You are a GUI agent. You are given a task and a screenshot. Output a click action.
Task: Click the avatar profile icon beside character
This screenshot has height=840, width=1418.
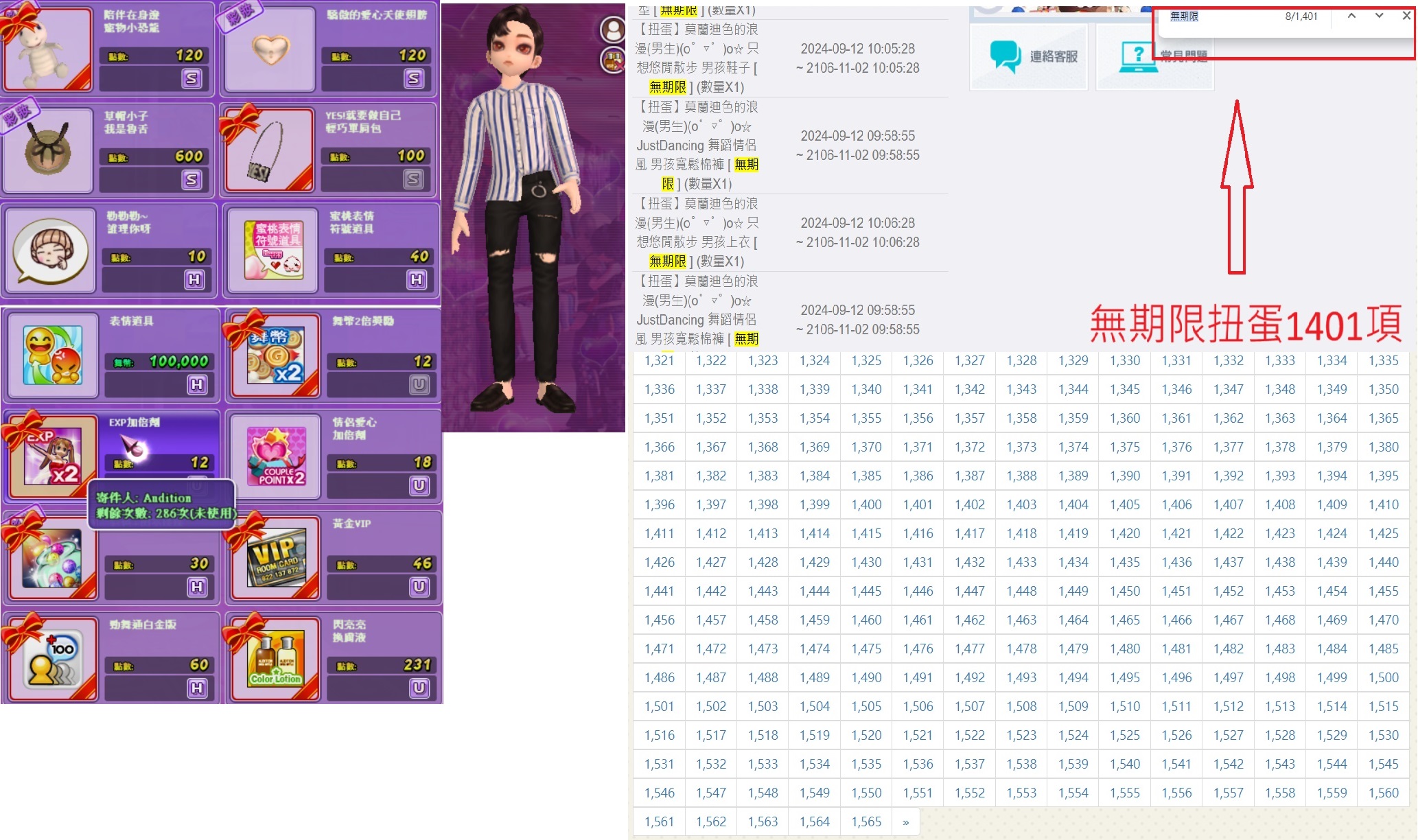[x=612, y=30]
